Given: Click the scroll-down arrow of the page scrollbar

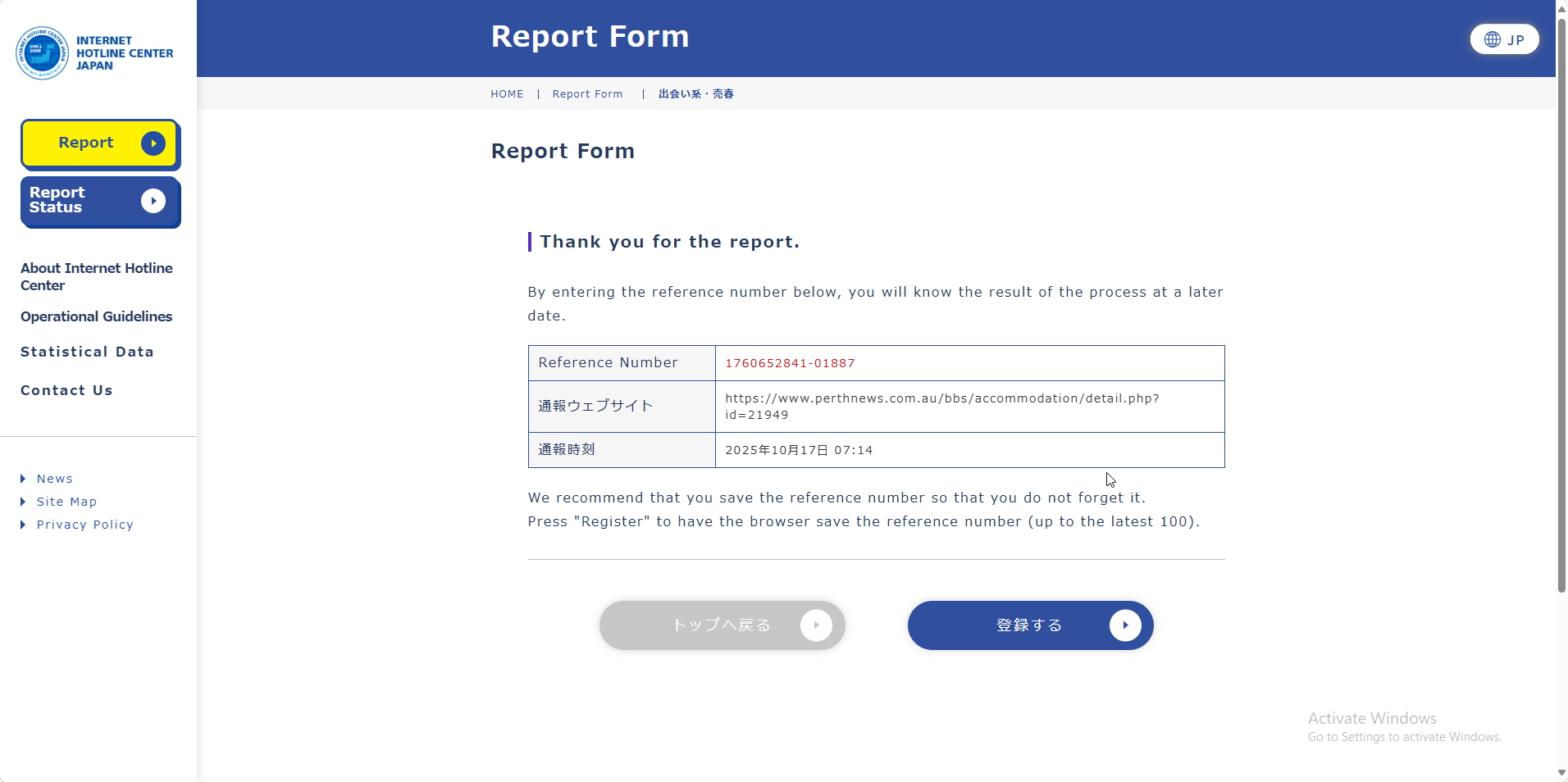Looking at the screenshot, I should (1561, 773).
